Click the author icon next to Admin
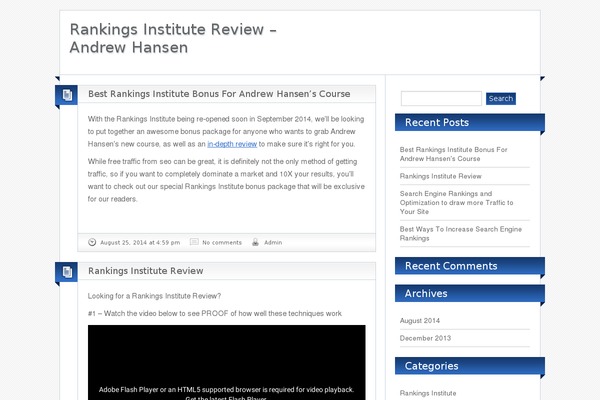Viewport: 600px width, 400px height. [255, 242]
